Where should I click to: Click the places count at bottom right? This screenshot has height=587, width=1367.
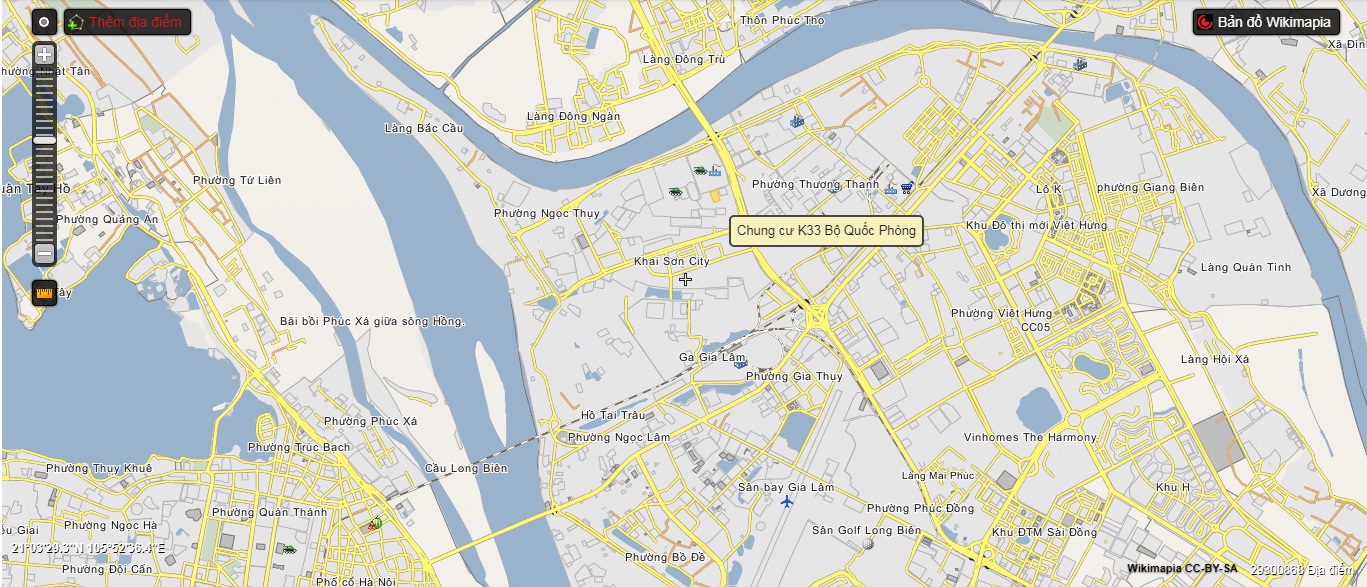pyautogui.click(x=1300, y=568)
